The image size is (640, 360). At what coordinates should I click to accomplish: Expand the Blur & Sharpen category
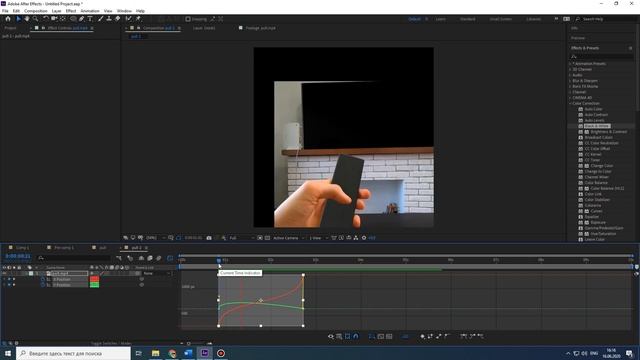click(571, 81)
